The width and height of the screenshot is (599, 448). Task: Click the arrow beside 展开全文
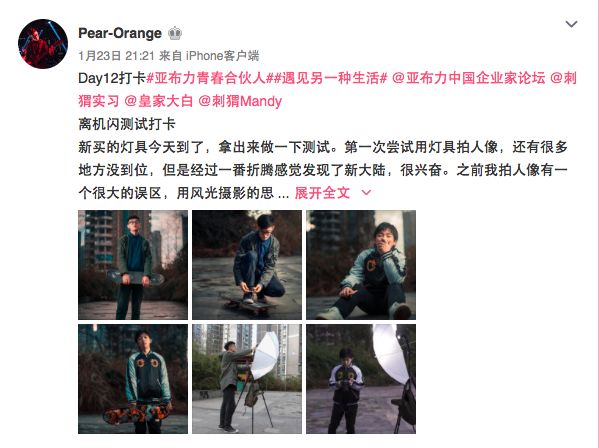point(366,192)
